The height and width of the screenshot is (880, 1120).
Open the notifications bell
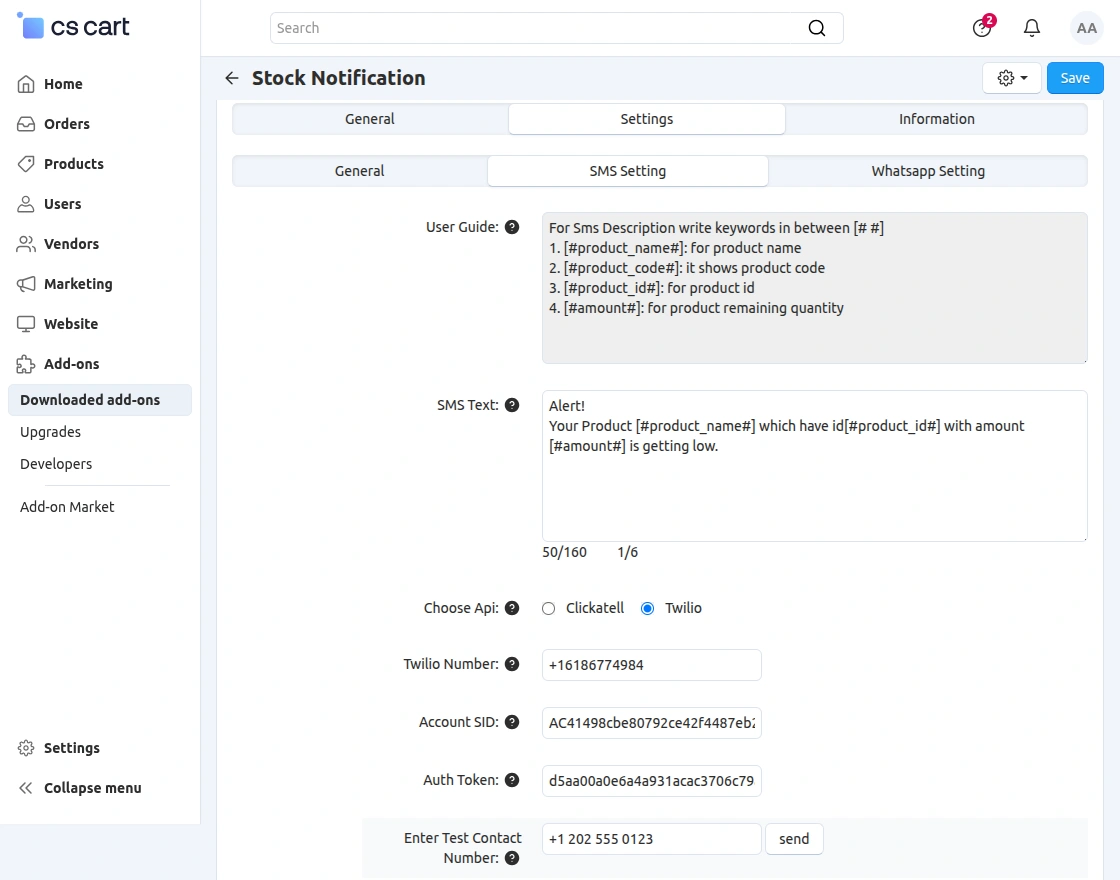click(1032, 28)
